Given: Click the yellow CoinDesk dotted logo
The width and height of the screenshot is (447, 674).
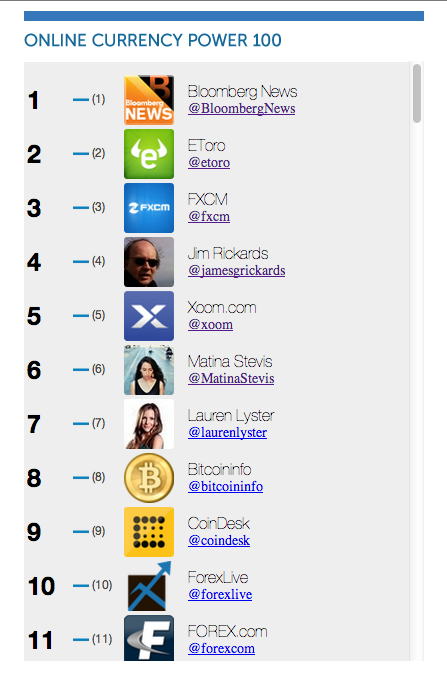Looking at the screenshot, I should coord(149,532).
